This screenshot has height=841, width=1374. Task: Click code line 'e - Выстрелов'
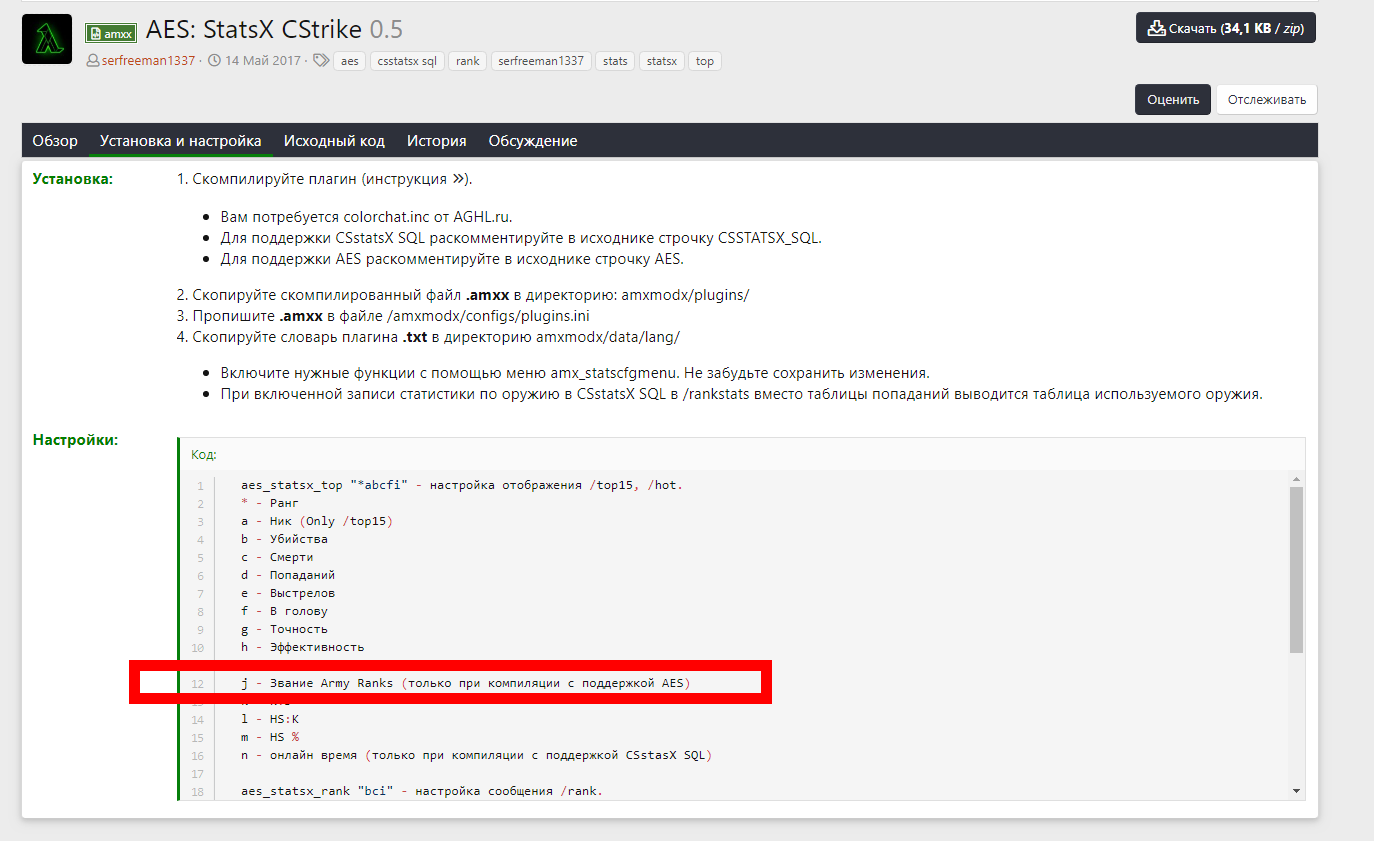tap(288, 593)
